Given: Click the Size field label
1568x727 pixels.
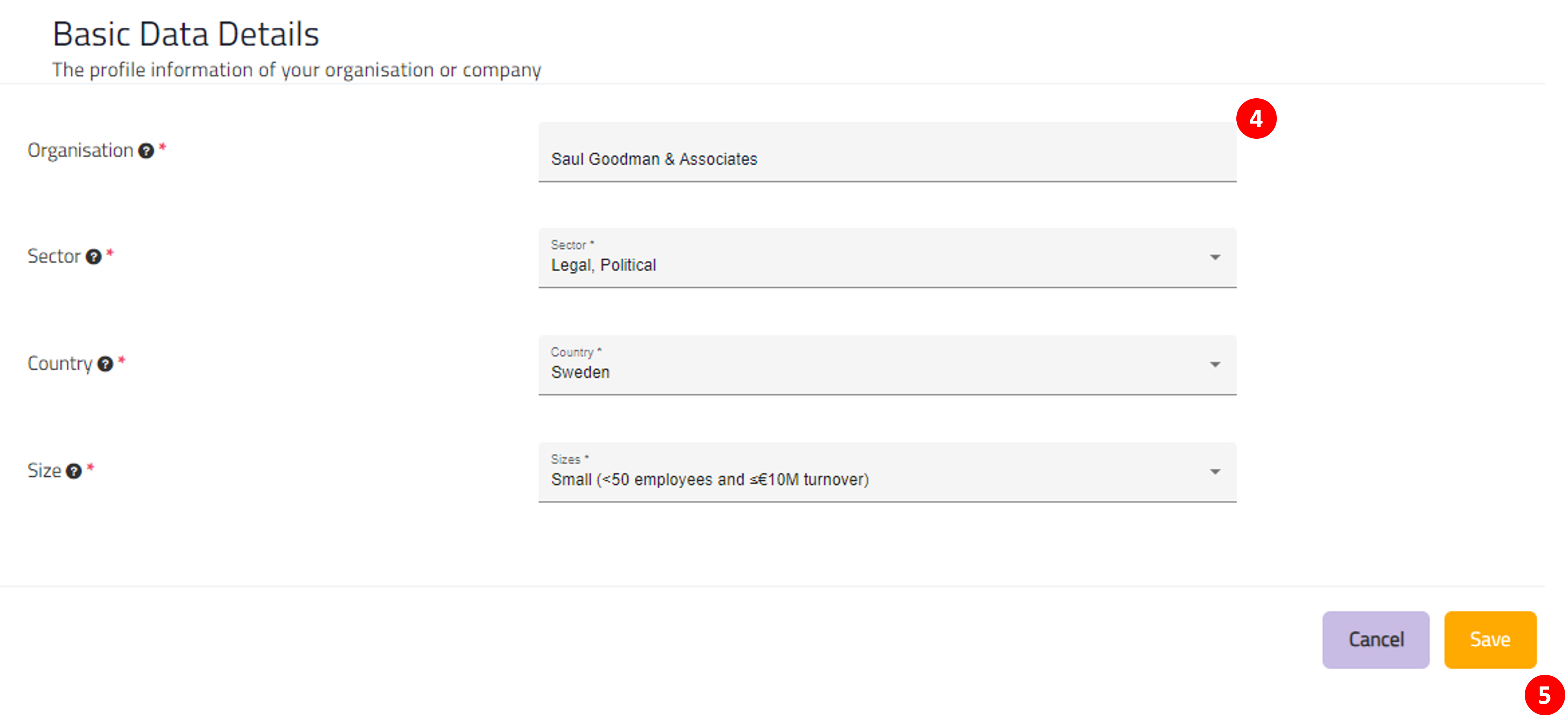Looking at the screenshot, I should pos(44,471).
